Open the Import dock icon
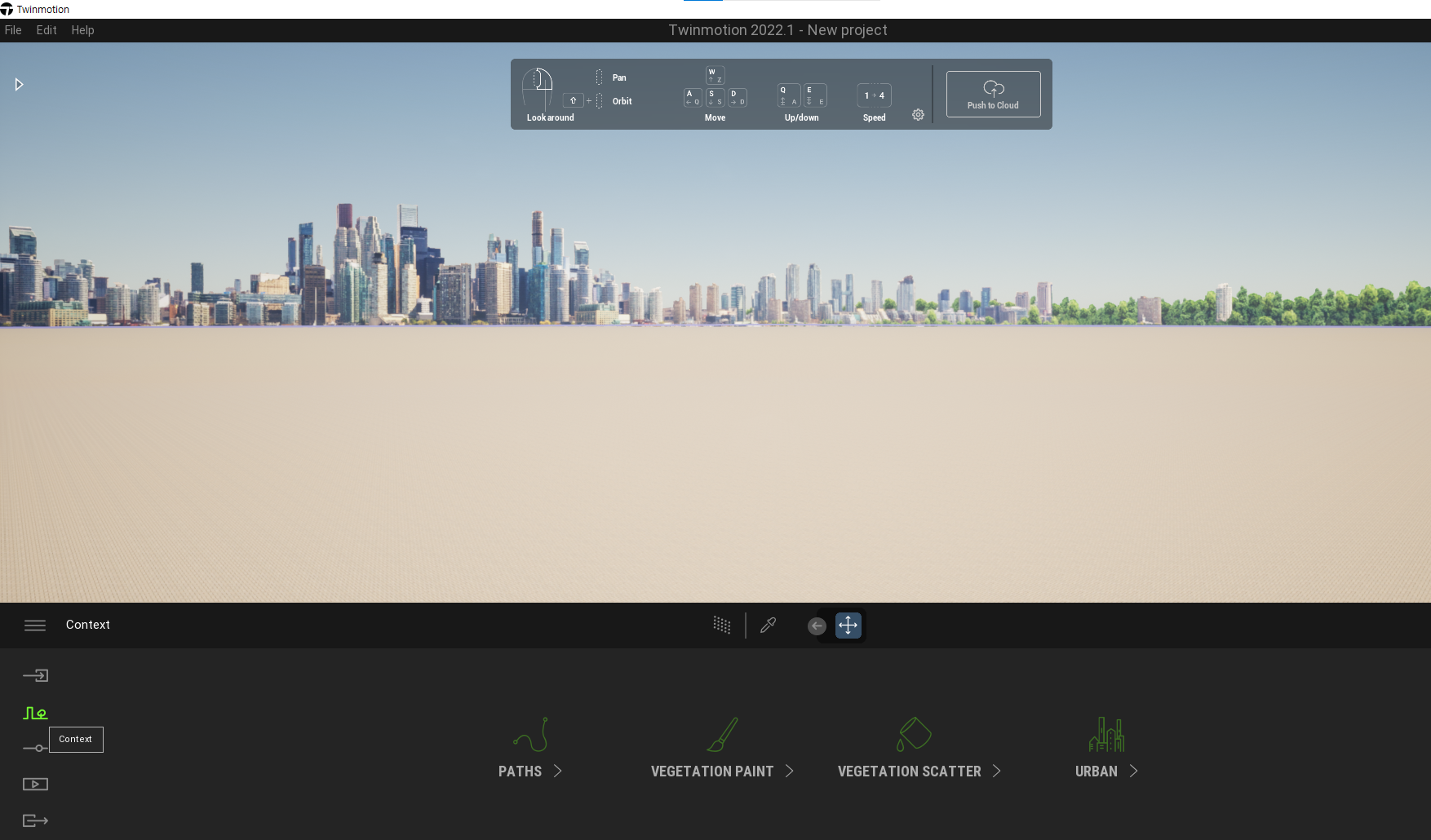 [x=35, y=675]
